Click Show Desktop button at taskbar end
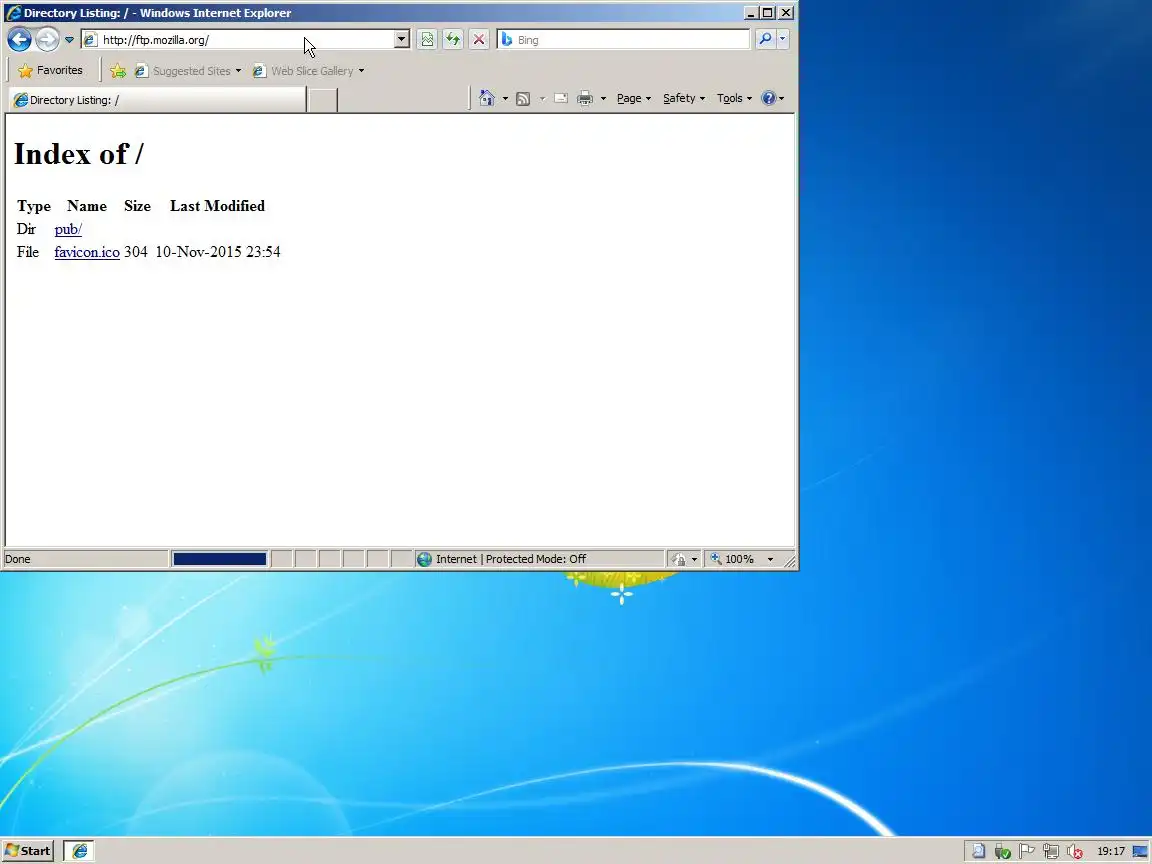The image size is (1152, 864). click(1141, 852)
